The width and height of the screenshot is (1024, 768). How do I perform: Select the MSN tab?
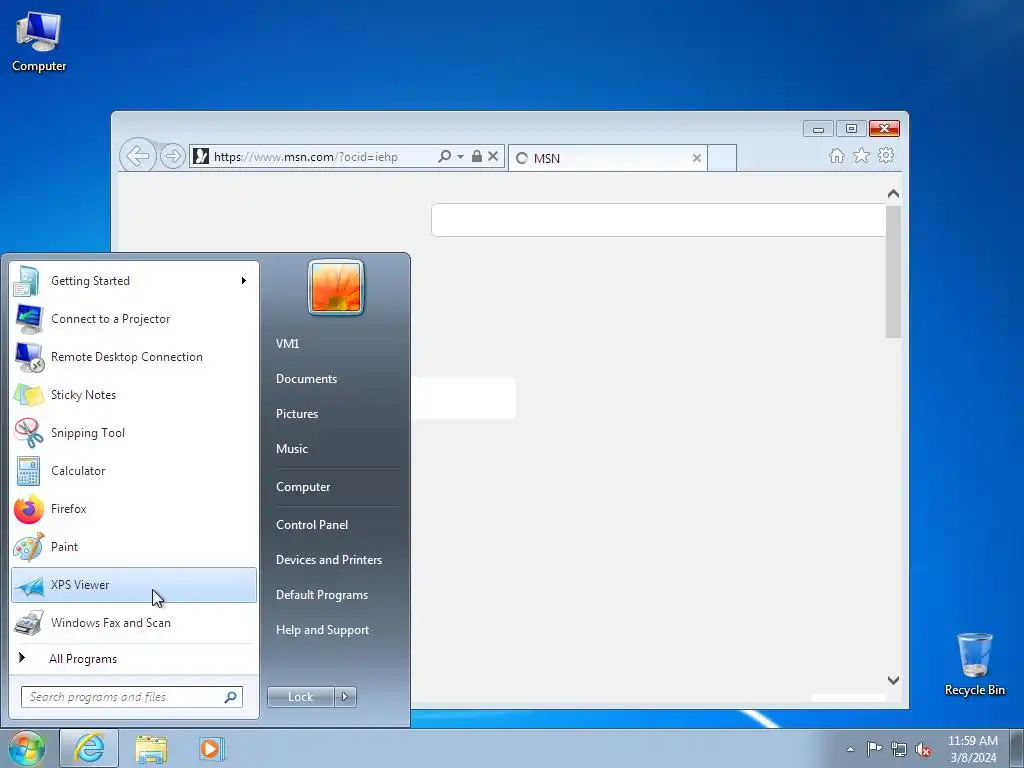tap(607, 158)
